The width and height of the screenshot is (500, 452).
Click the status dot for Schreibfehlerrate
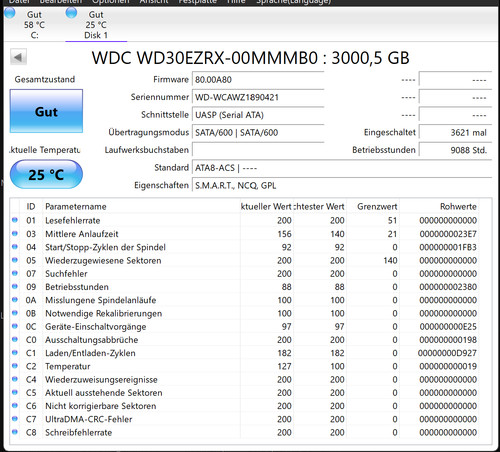[15, 432]
